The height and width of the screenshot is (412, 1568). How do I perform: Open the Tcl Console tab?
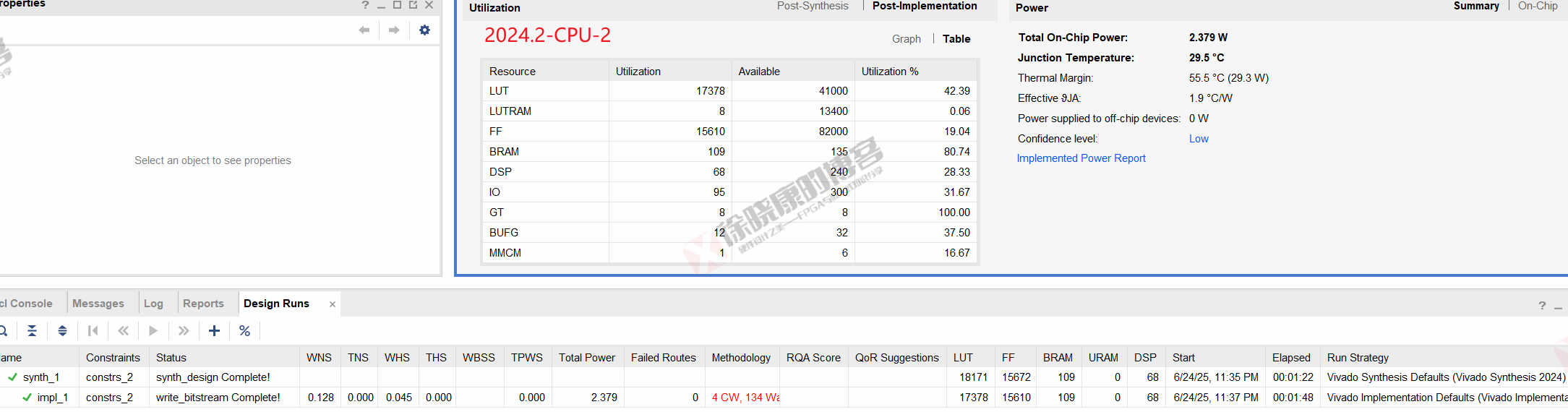click(27, 304)
